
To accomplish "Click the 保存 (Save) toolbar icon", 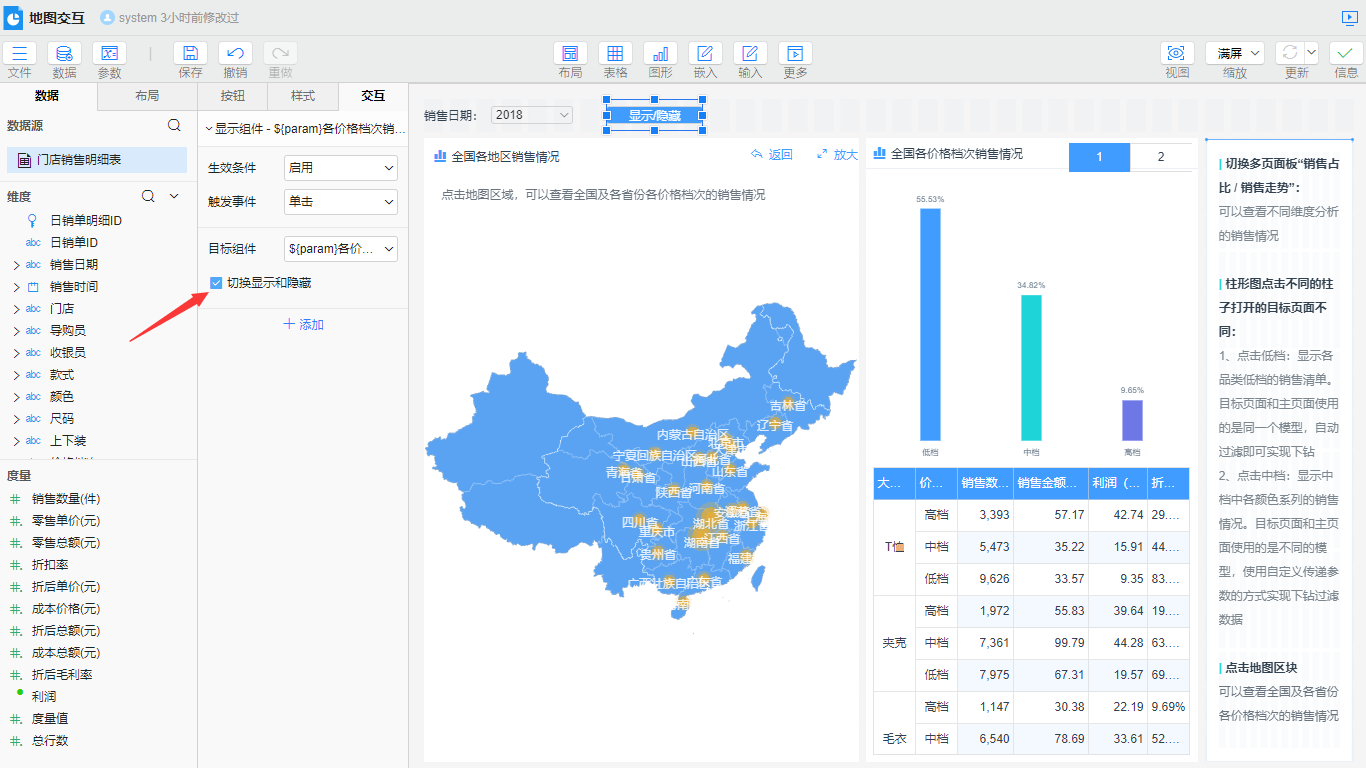I will 190,54.
